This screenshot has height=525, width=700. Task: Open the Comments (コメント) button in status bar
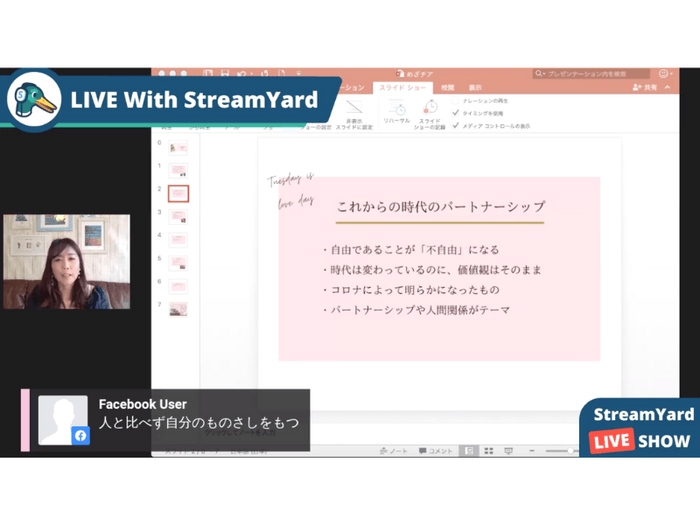(435, 451)
